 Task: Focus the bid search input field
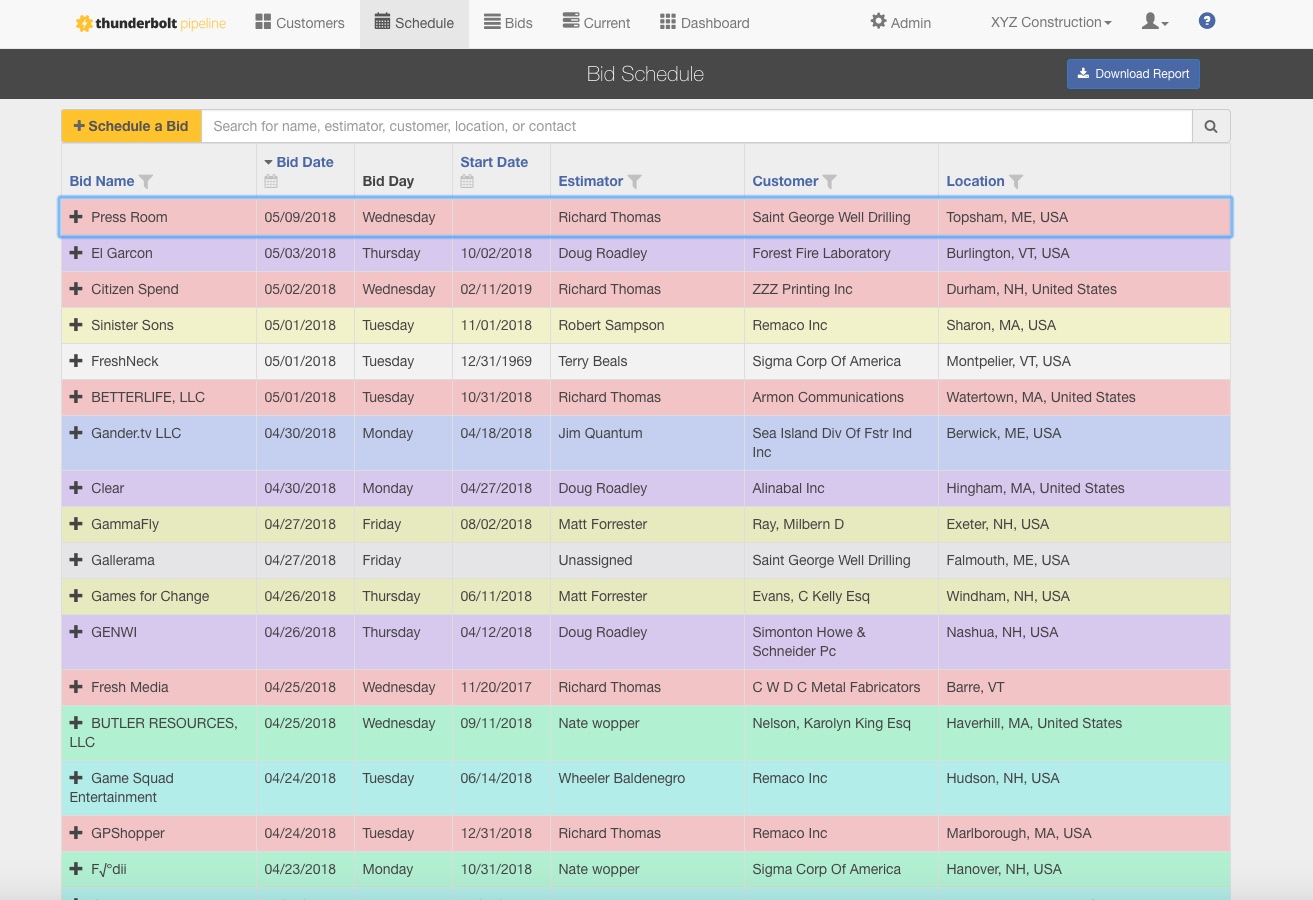[696, 127]
